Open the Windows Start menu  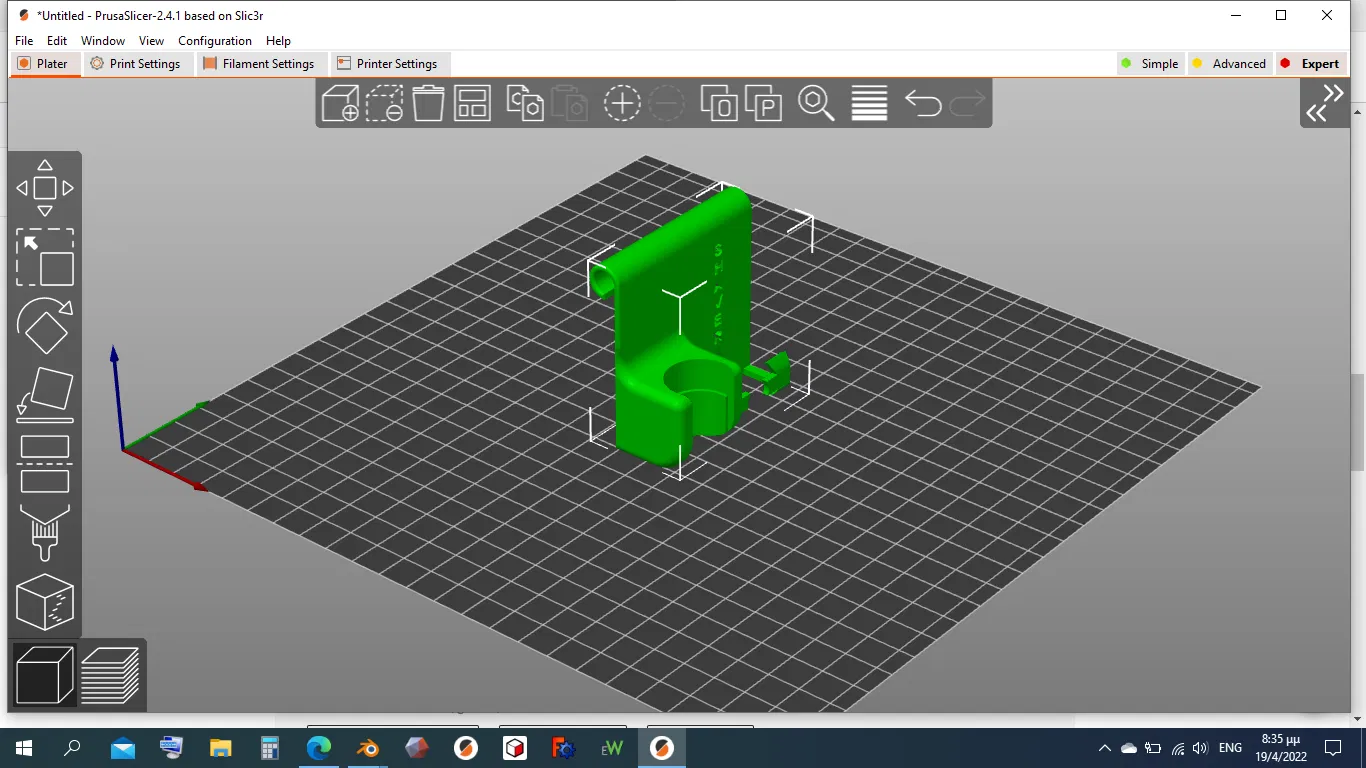tap(24, 747)
